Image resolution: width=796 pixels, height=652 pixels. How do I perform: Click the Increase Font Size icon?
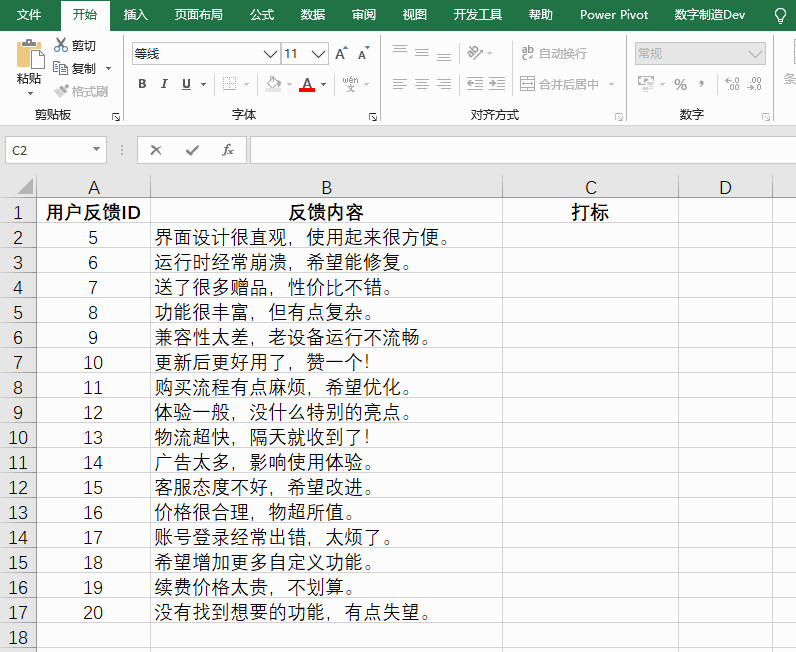(x=342, y=54)
